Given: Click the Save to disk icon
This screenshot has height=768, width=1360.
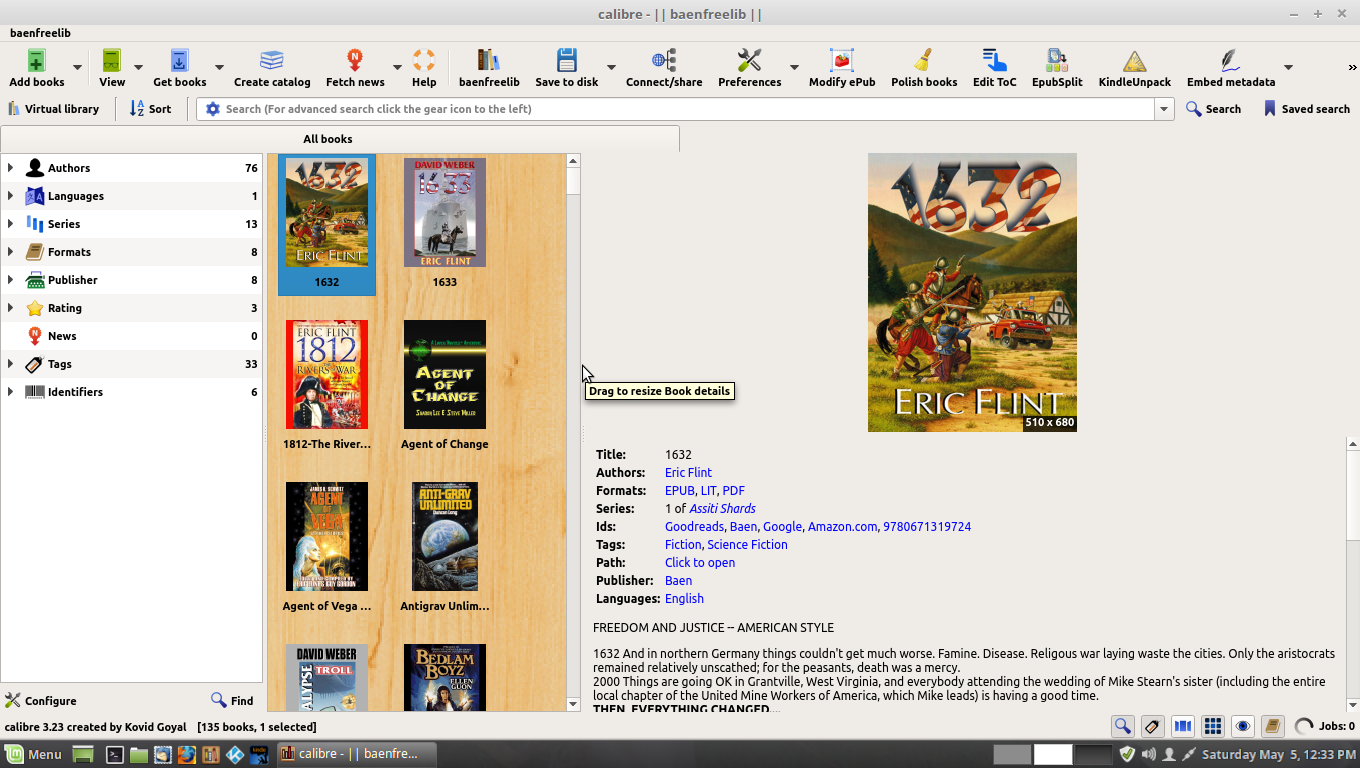Looking at the screenshot, I should pyautogui.click(x=567, y=61).
